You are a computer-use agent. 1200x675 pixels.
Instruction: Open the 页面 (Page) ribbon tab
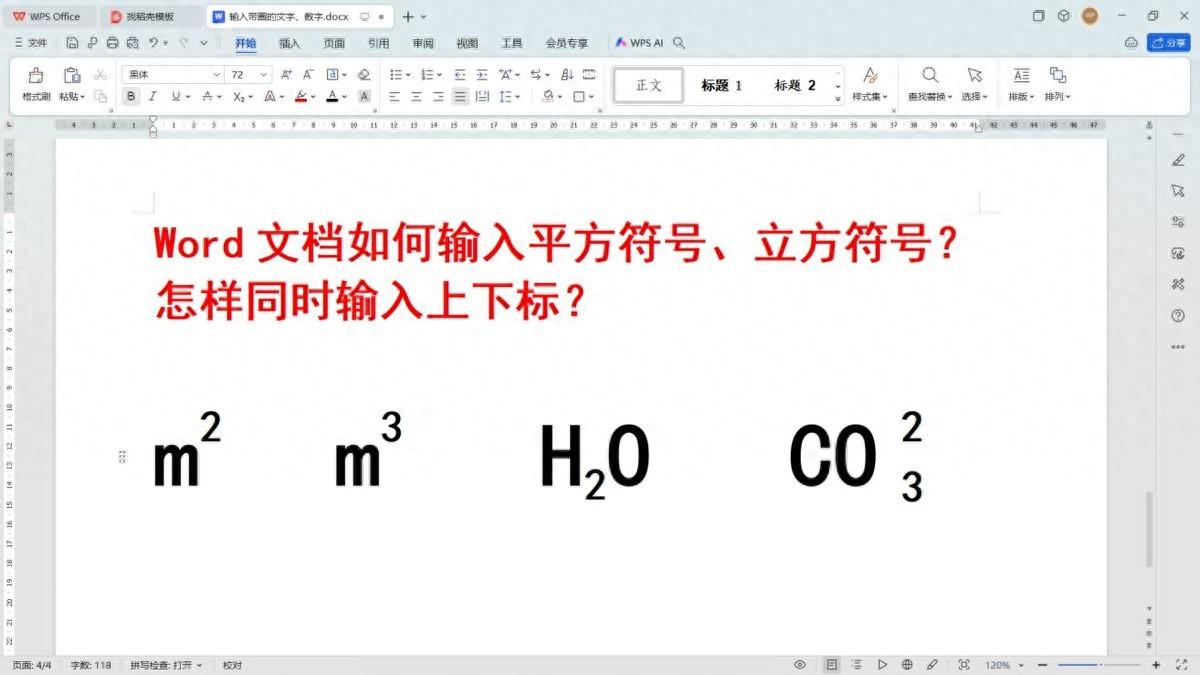[x=334, y=43]
